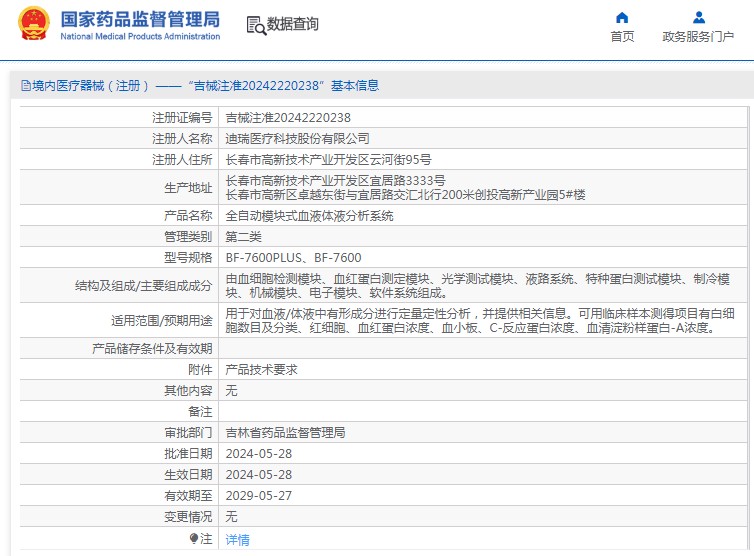The height and width of the screenshot is (556, 754).
Task: Click model value BF-7600PLUS、BF-7600
Action: click(293, 258)
